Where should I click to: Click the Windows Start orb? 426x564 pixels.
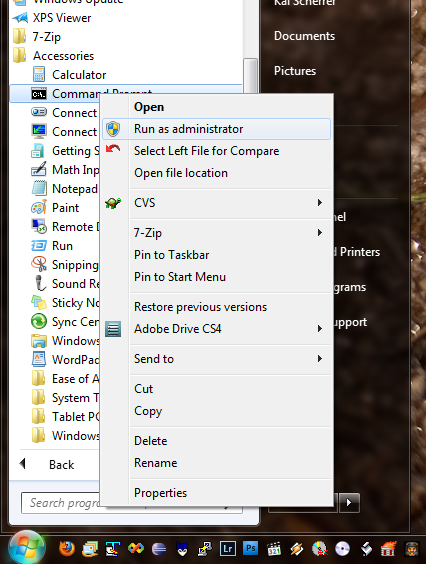pyautogui.click(x=27, y=548)
